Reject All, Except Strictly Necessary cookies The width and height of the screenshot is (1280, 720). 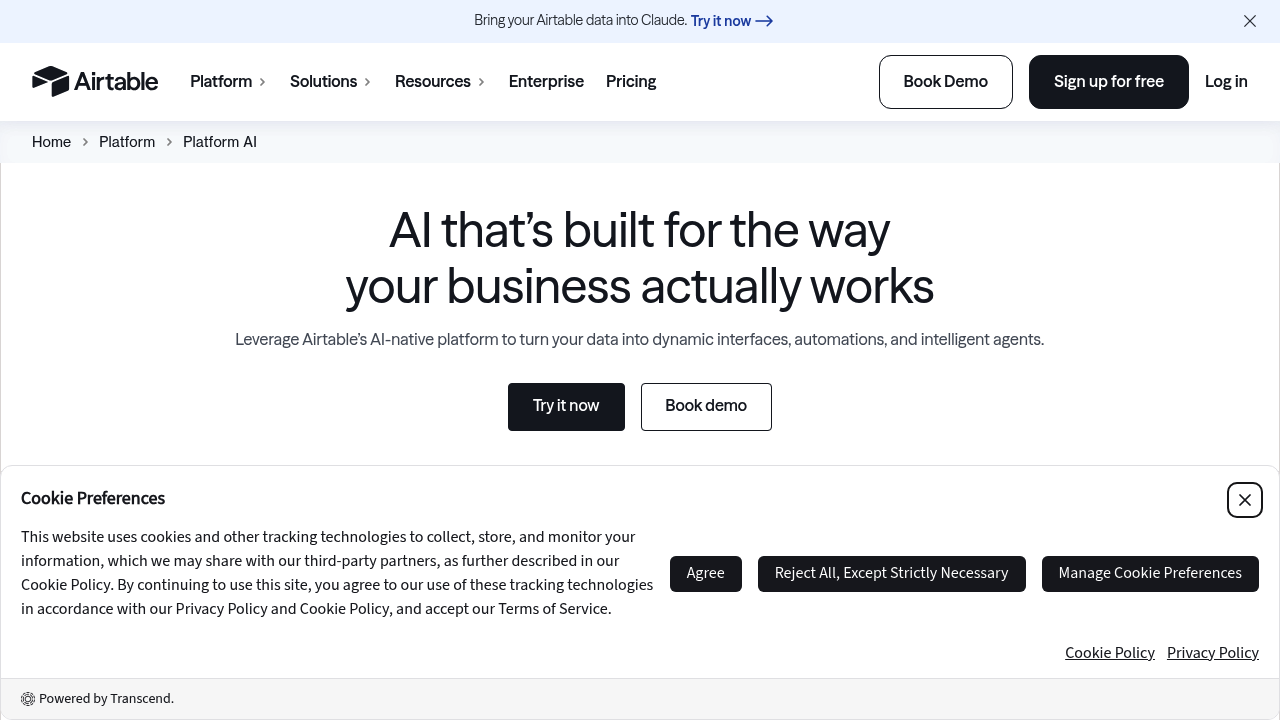[892, 574]
